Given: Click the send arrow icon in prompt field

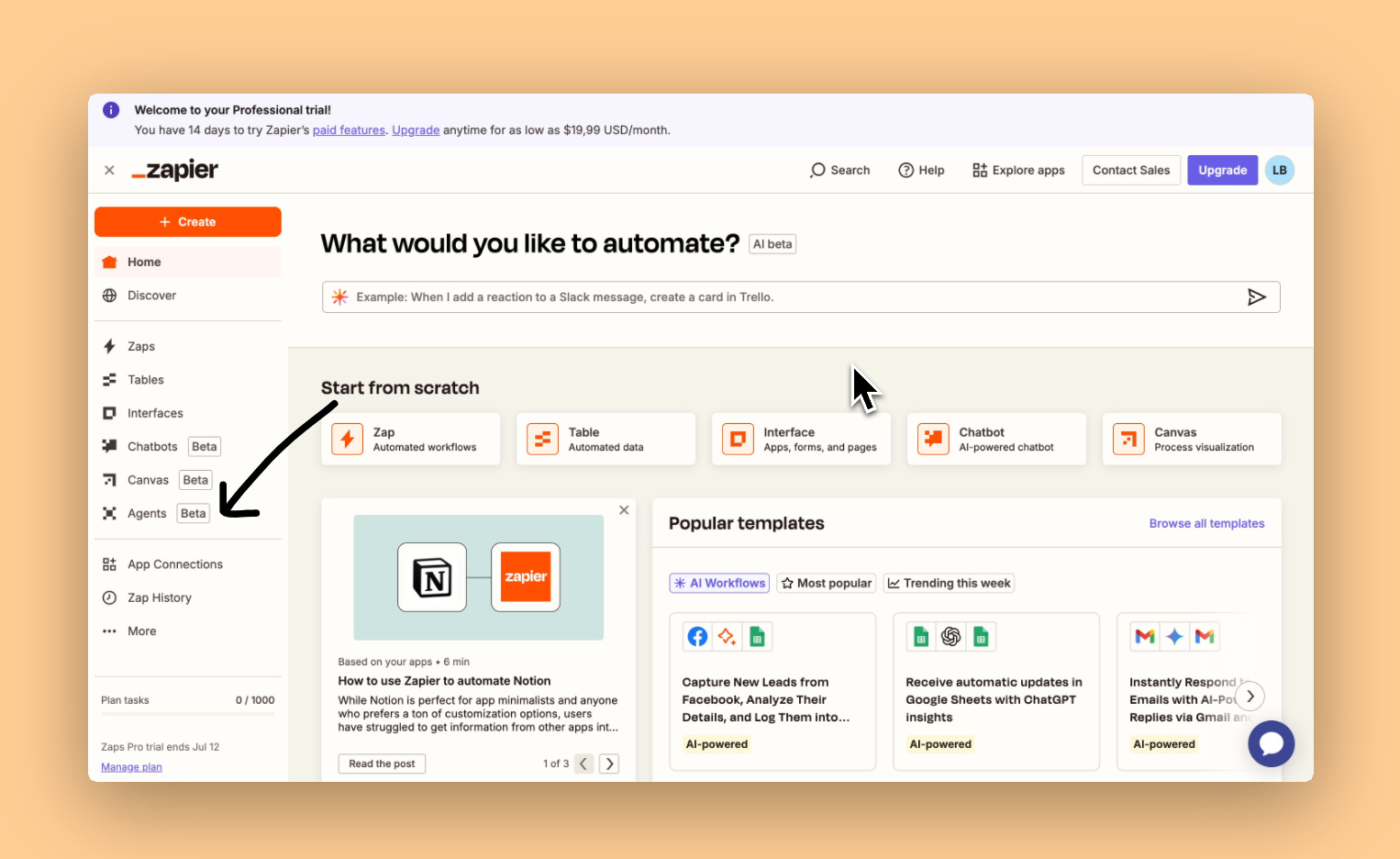Looking at the screenshot, I should tap(1257, 297).
